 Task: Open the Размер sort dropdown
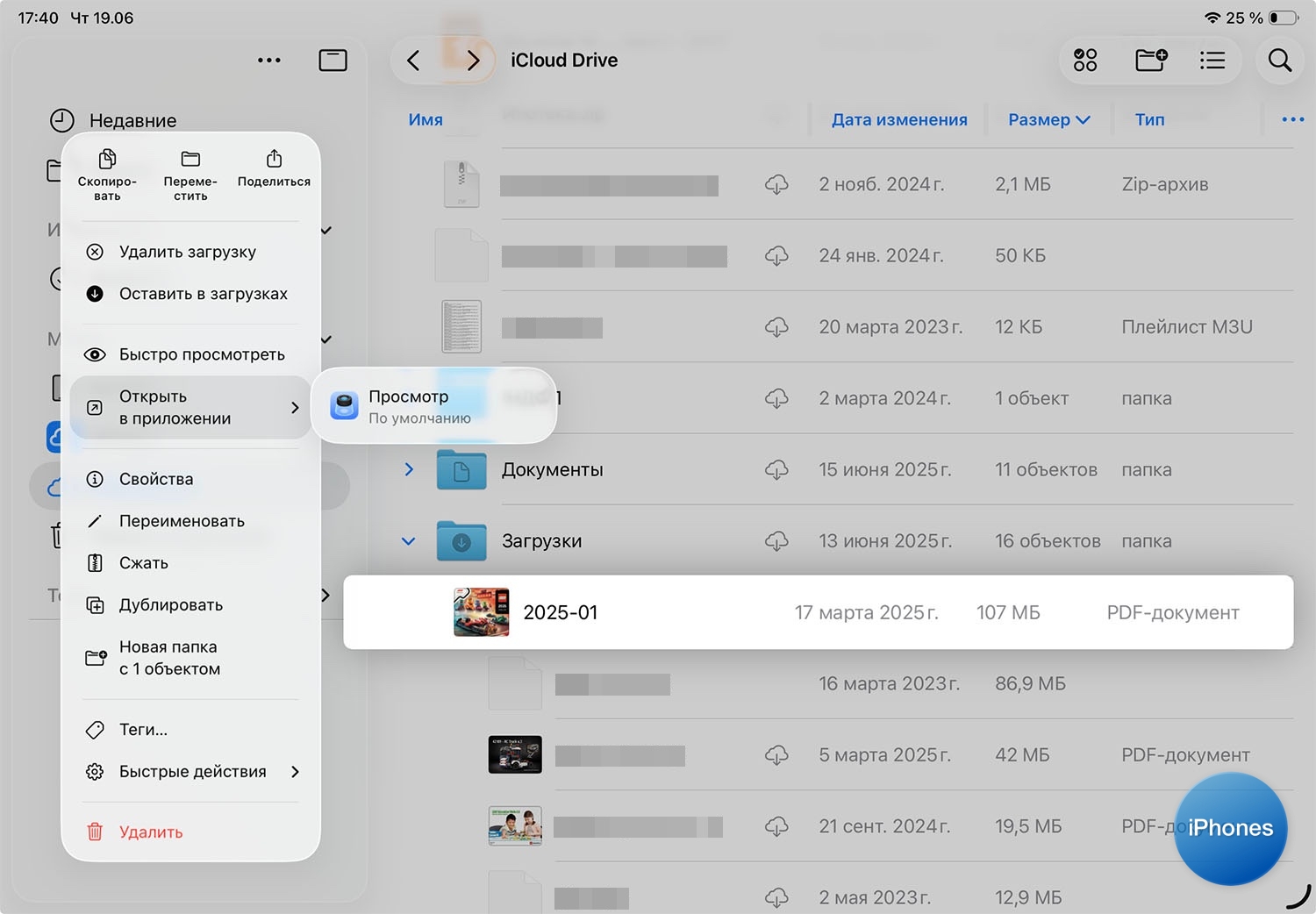pos(1048,120)
